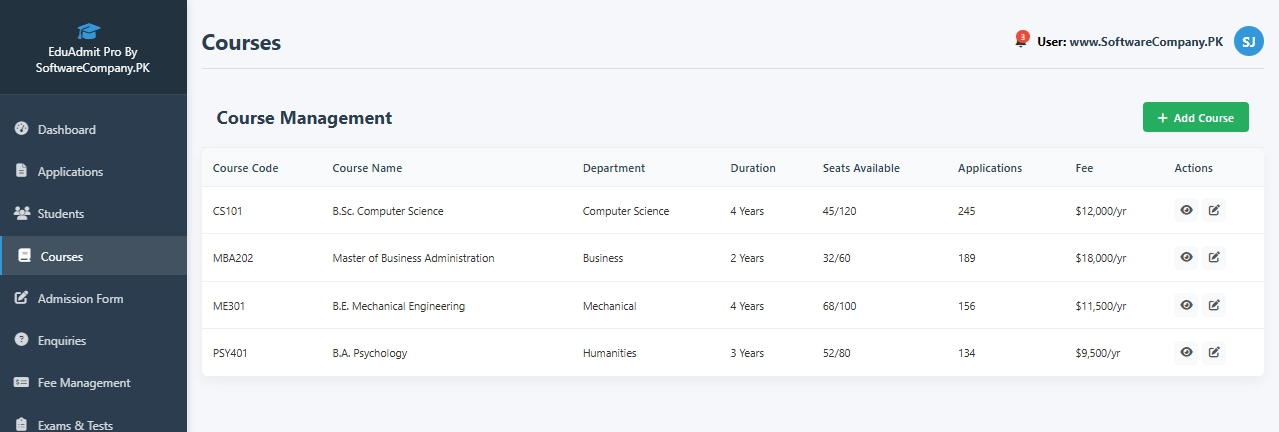1279x432 pixels.
Task: View details of MBA202 course with eye icon
Action: click(x=1186, y=257)
